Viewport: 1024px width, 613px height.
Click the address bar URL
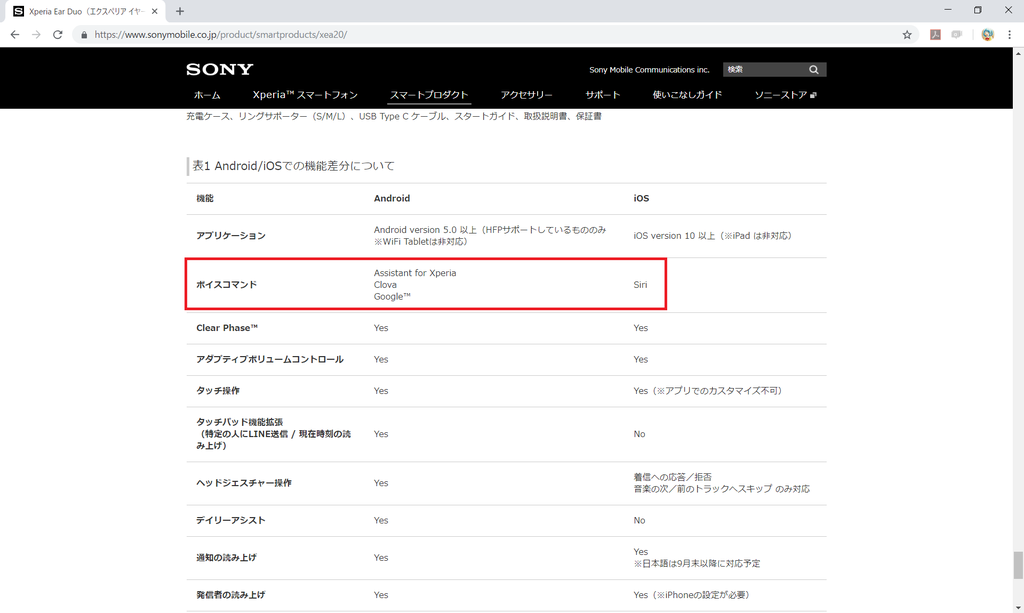[x=221, y=35]
